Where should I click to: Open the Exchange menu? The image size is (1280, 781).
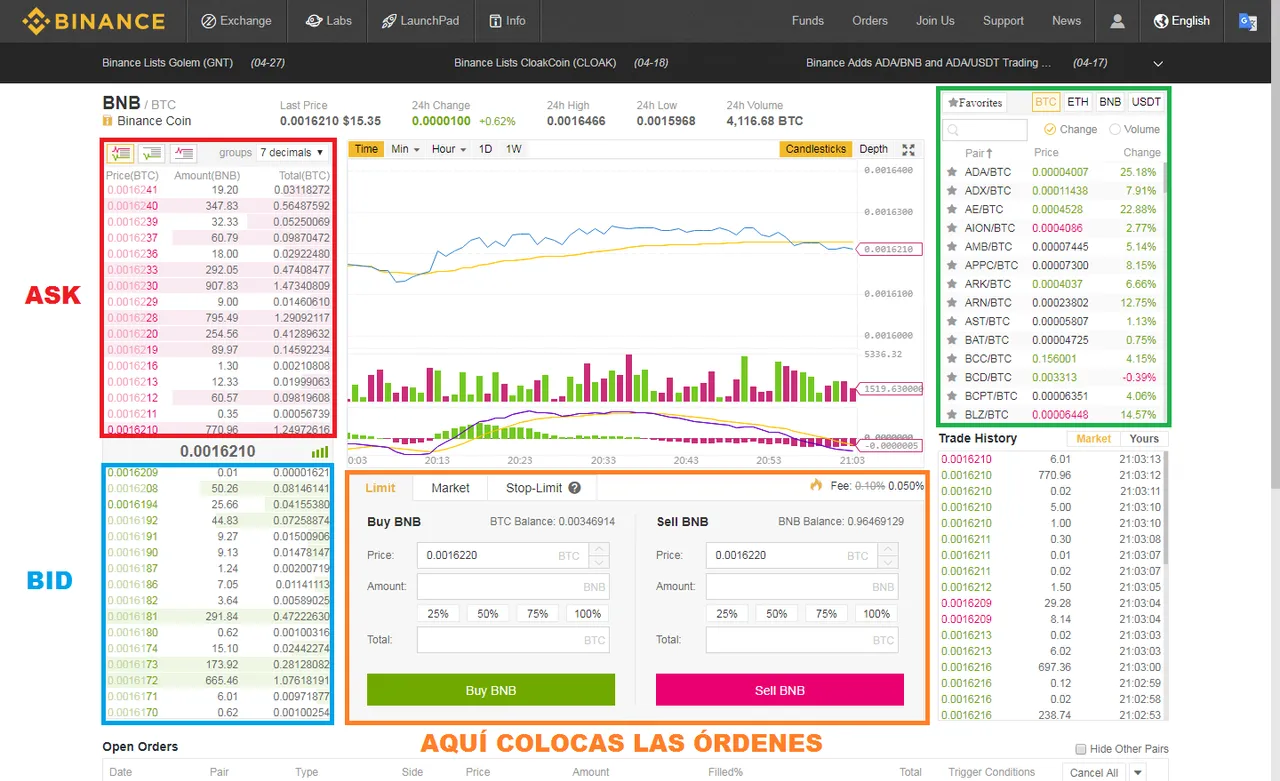235,20
